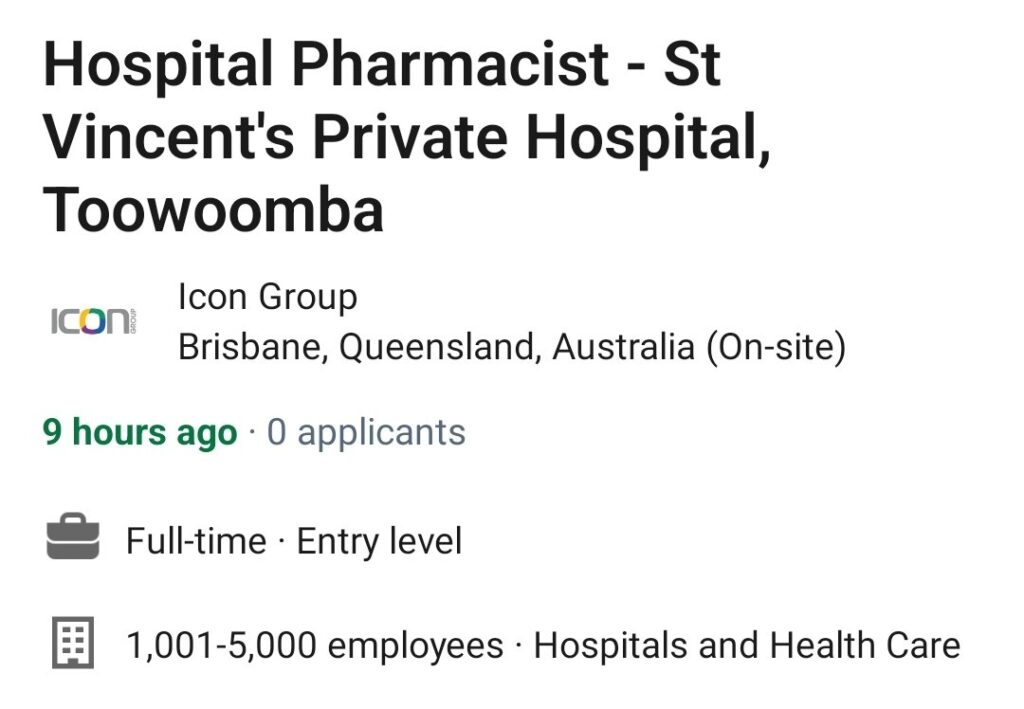1024x709 pixels.
Task: Click the office building company size icon
Action: [72, 642]
